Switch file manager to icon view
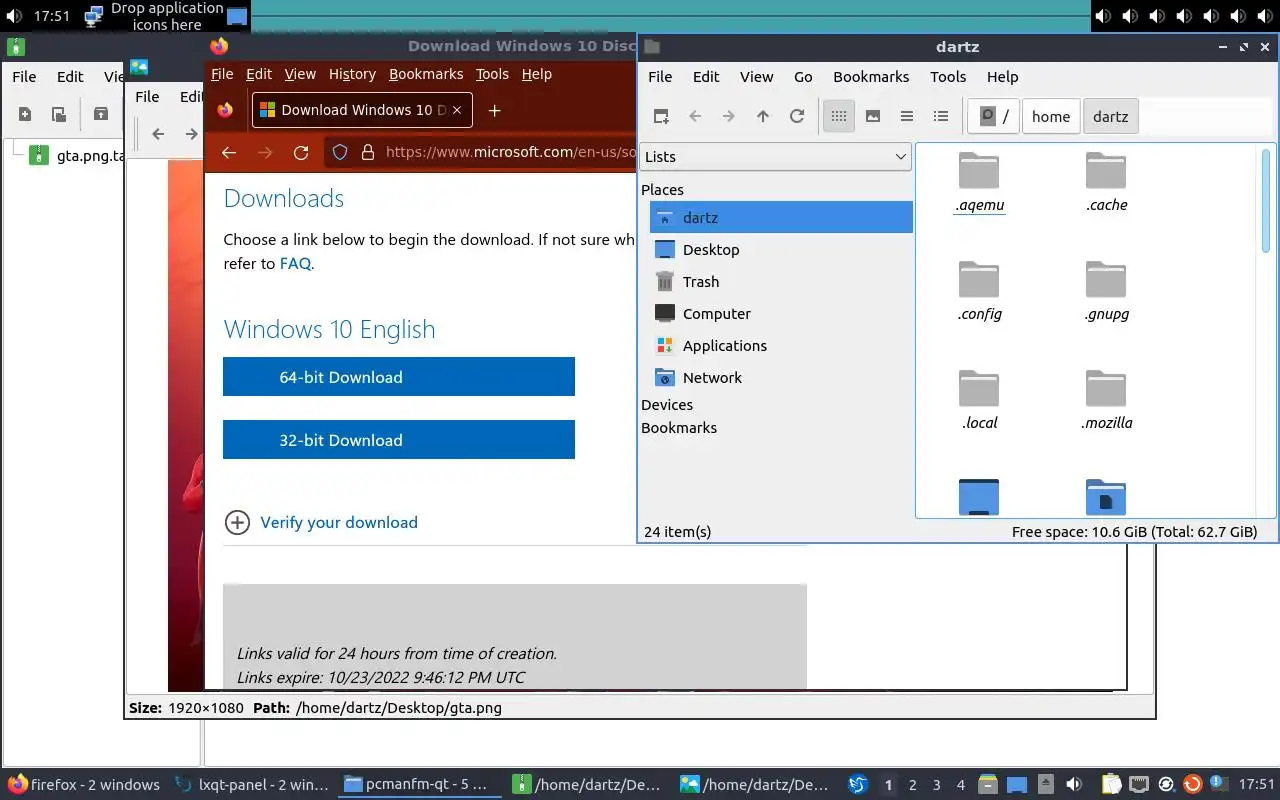The image size is (1280, 800). point(839,116)
